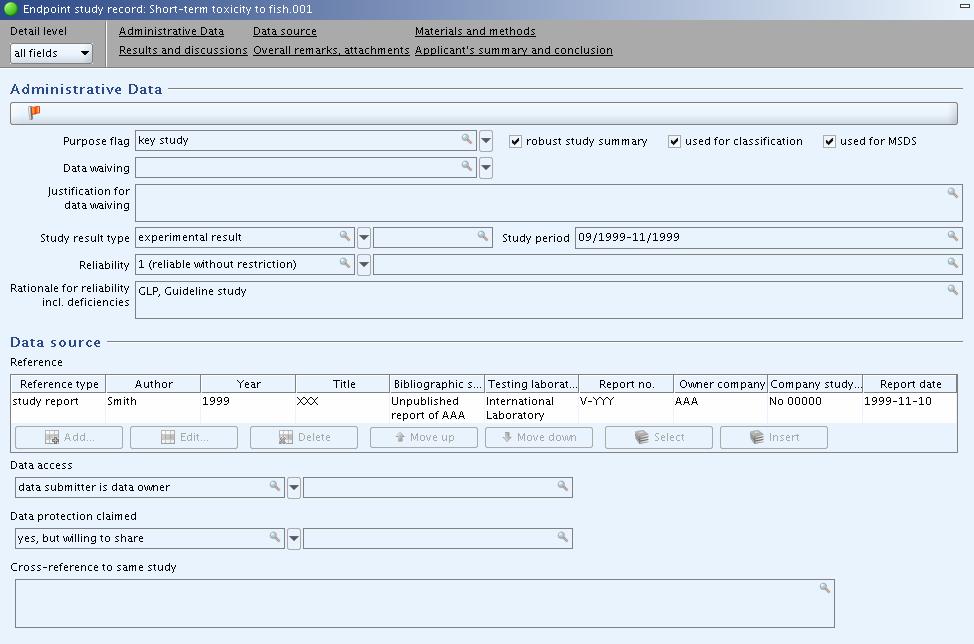Jump to Data source section link
Image resolution: width=974 pixels, height=644 pixels.
[x=285, y=31]
